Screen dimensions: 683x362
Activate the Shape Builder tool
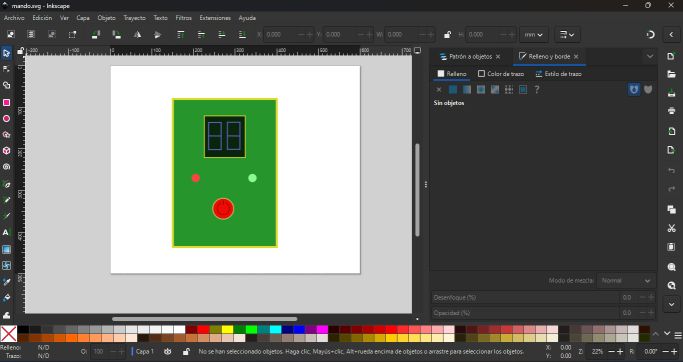click(6, 85)
